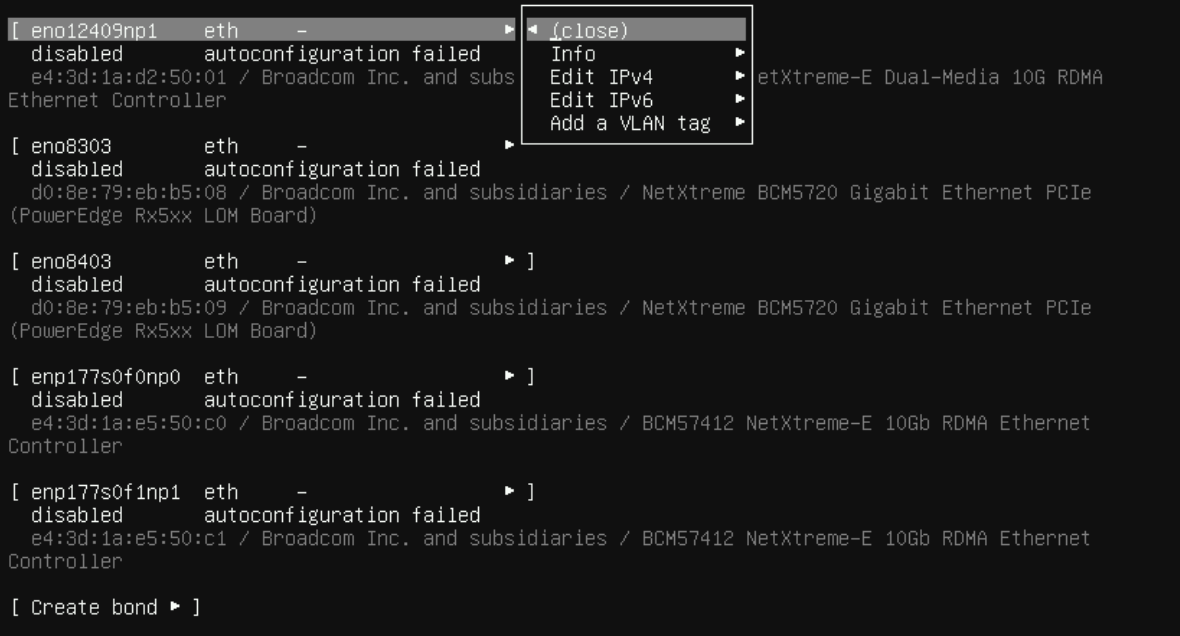This screenshot has height=636, width=1180.
Task: Select the eno8403 interface name
Action: (72, 261)
